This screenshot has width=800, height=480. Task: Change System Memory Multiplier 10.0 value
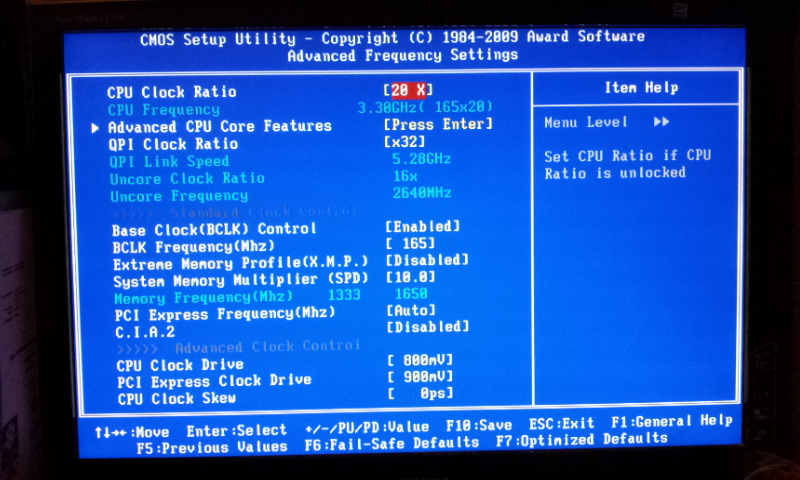tap(411, 277)
